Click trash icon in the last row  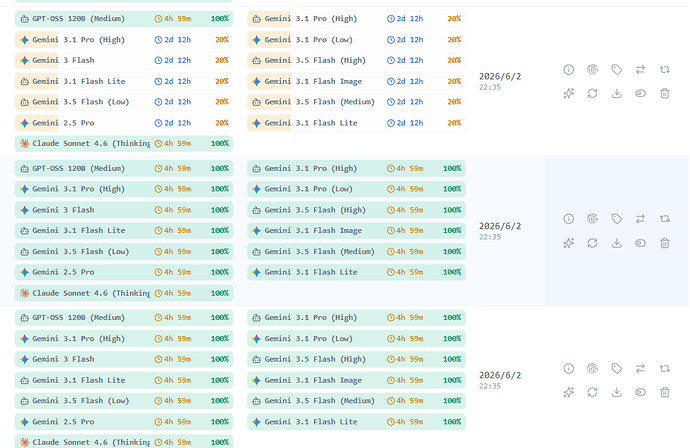664,392
